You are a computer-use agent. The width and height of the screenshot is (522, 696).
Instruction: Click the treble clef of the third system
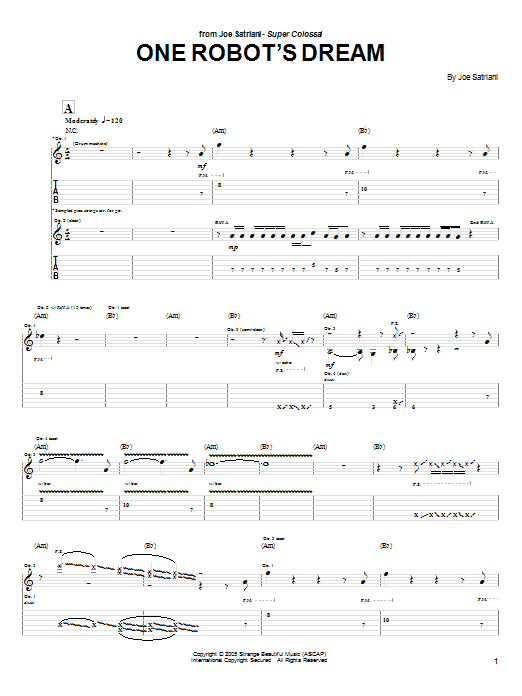(x=28, y=468)
